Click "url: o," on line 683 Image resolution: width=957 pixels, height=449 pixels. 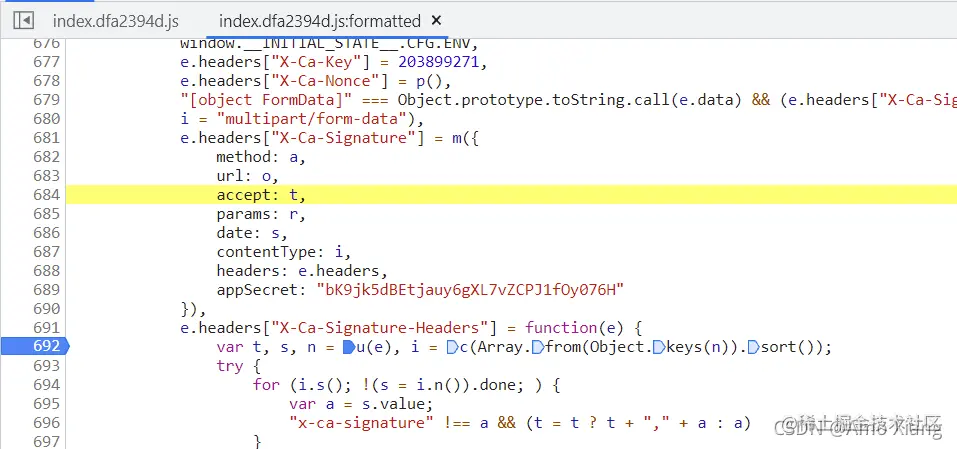(247, 176)
